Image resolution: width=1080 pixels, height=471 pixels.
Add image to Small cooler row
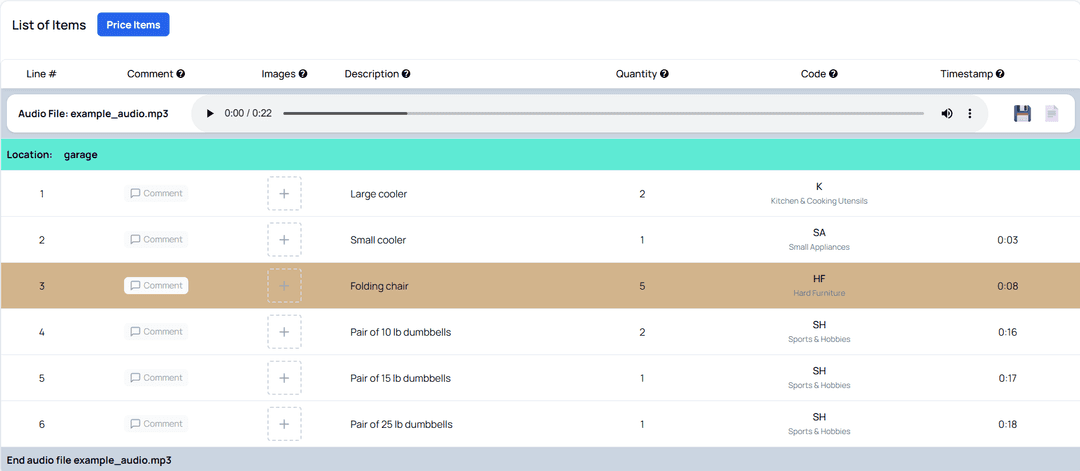pyautogui.click(x=284, y=240)
